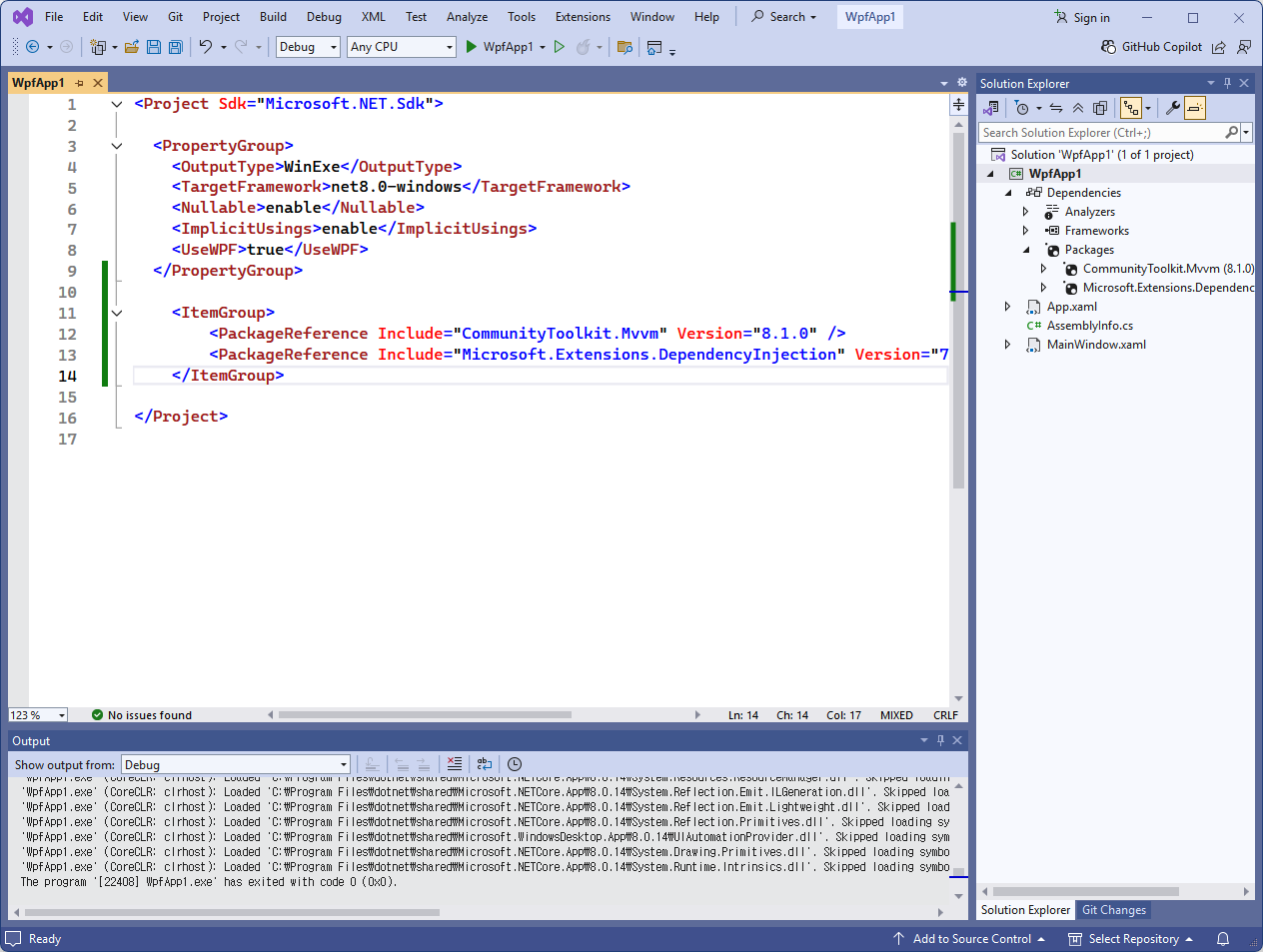Image resolution: width=1263 pixels, height=952 pixels.
Task: Toggle Show All Files in Solution Explorer
Action: click(x=1100, y=108)
